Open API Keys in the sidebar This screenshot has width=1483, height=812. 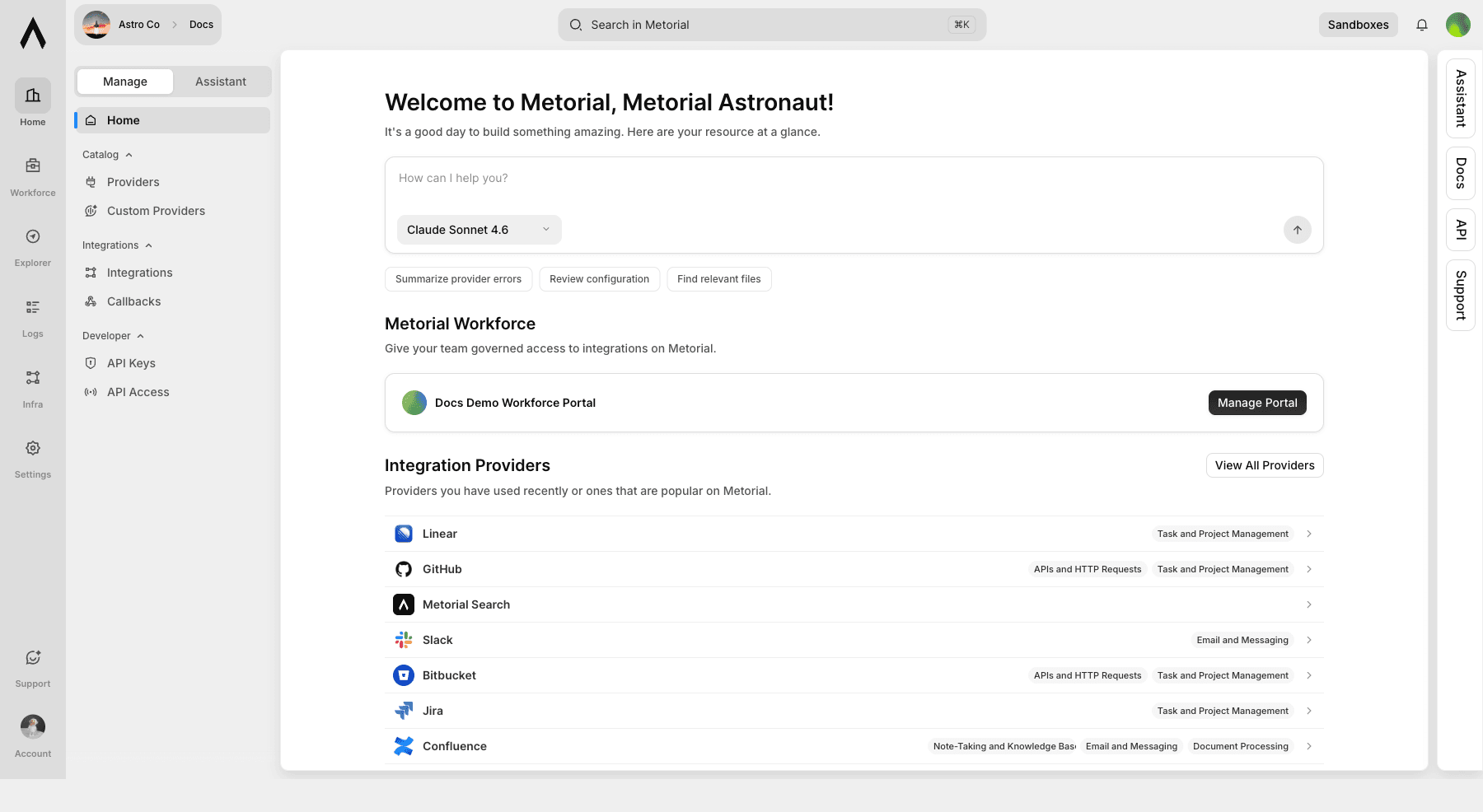point(172,363)
